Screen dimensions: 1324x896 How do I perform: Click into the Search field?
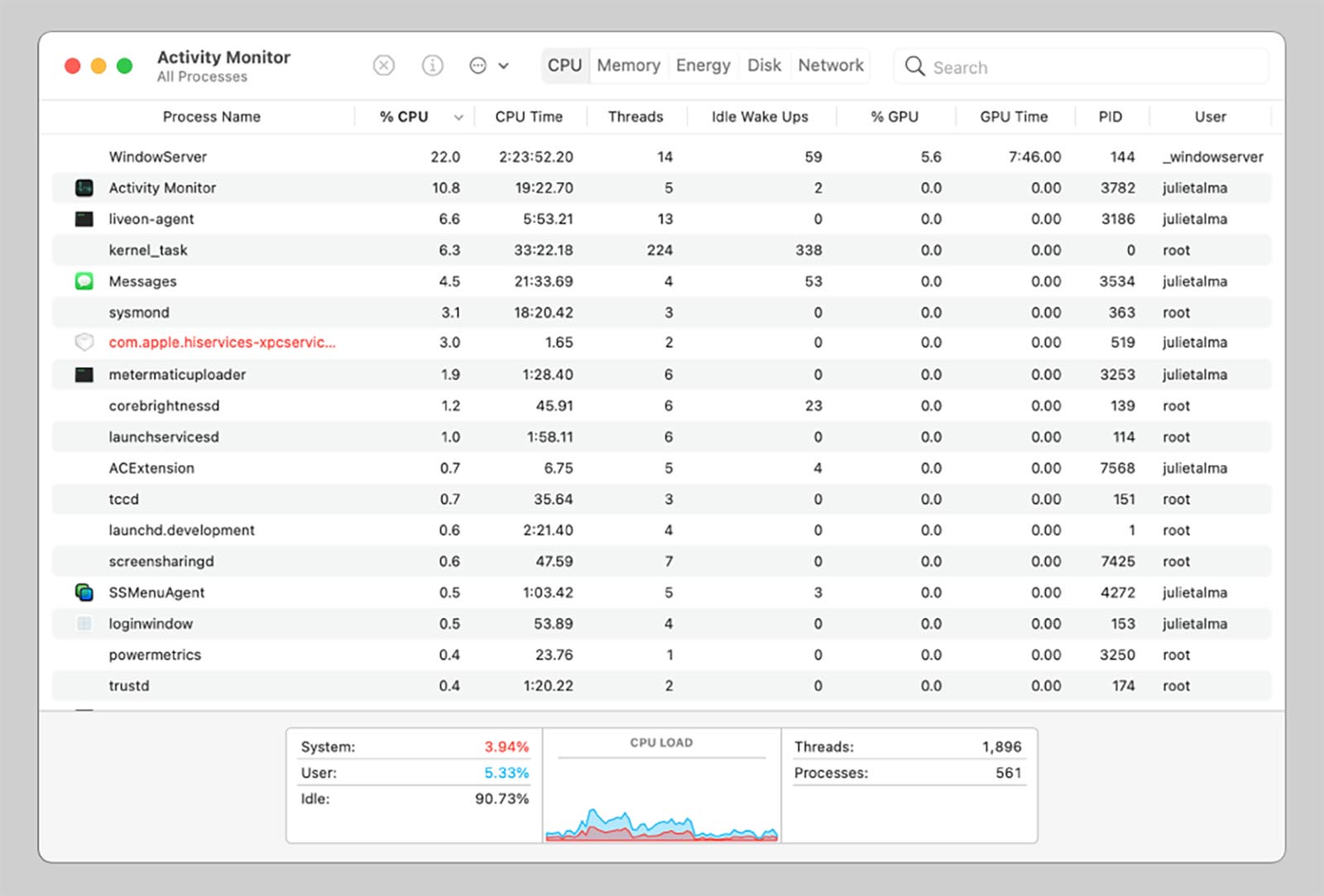(x=1081, y=66)
